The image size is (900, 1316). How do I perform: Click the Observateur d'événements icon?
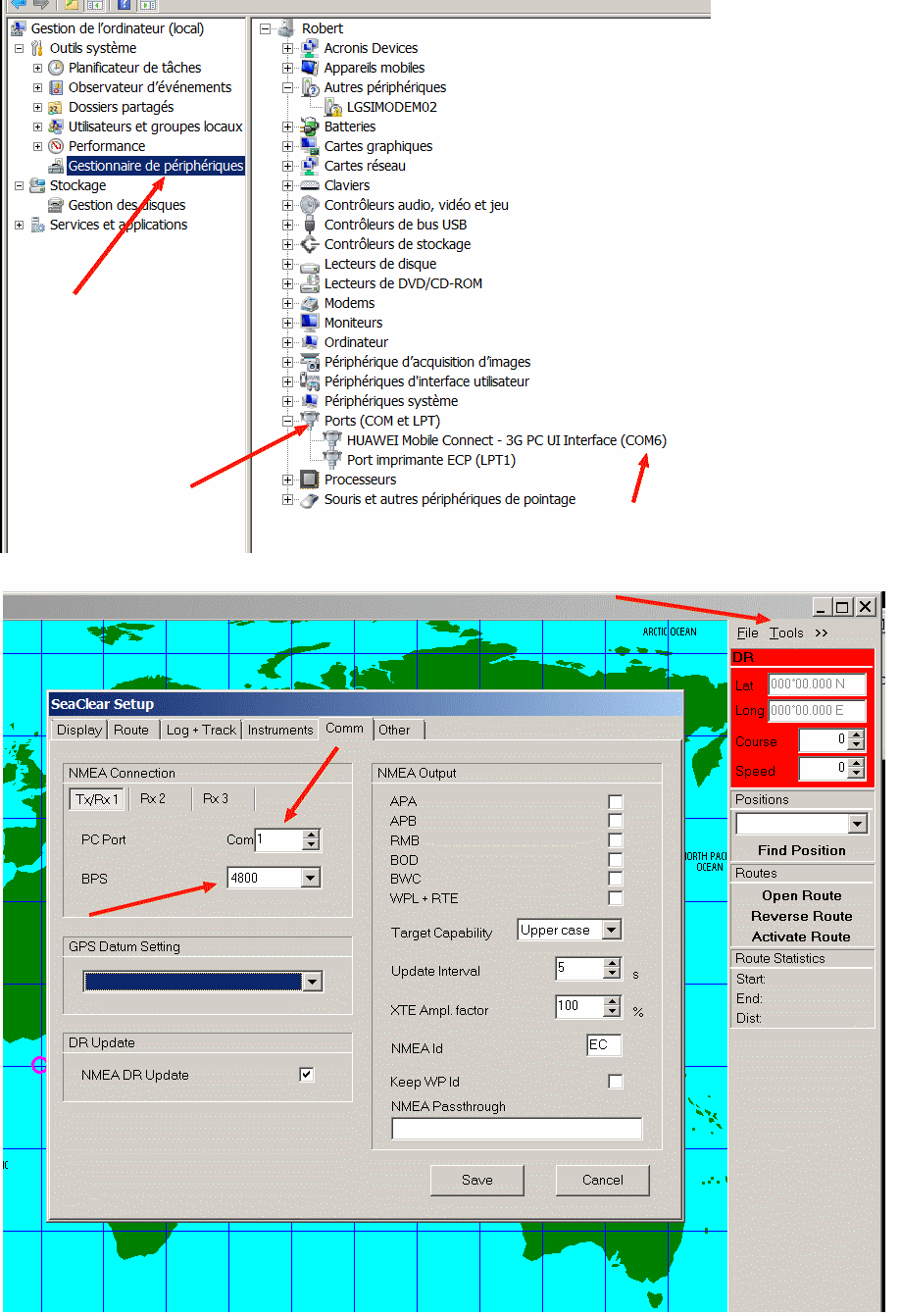[x=56, y=87]
